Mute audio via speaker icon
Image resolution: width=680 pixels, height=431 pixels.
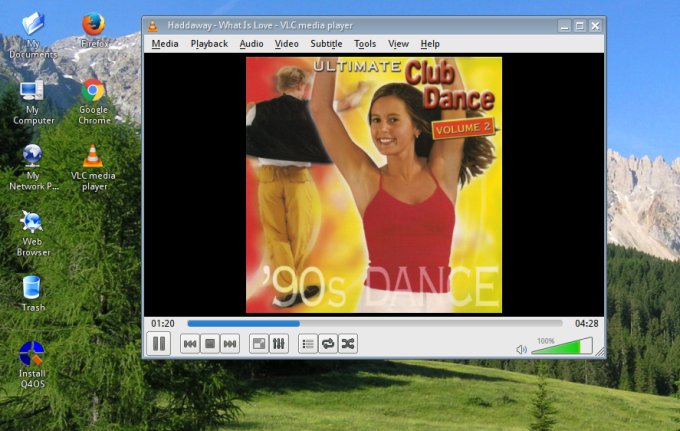(521, 349)
